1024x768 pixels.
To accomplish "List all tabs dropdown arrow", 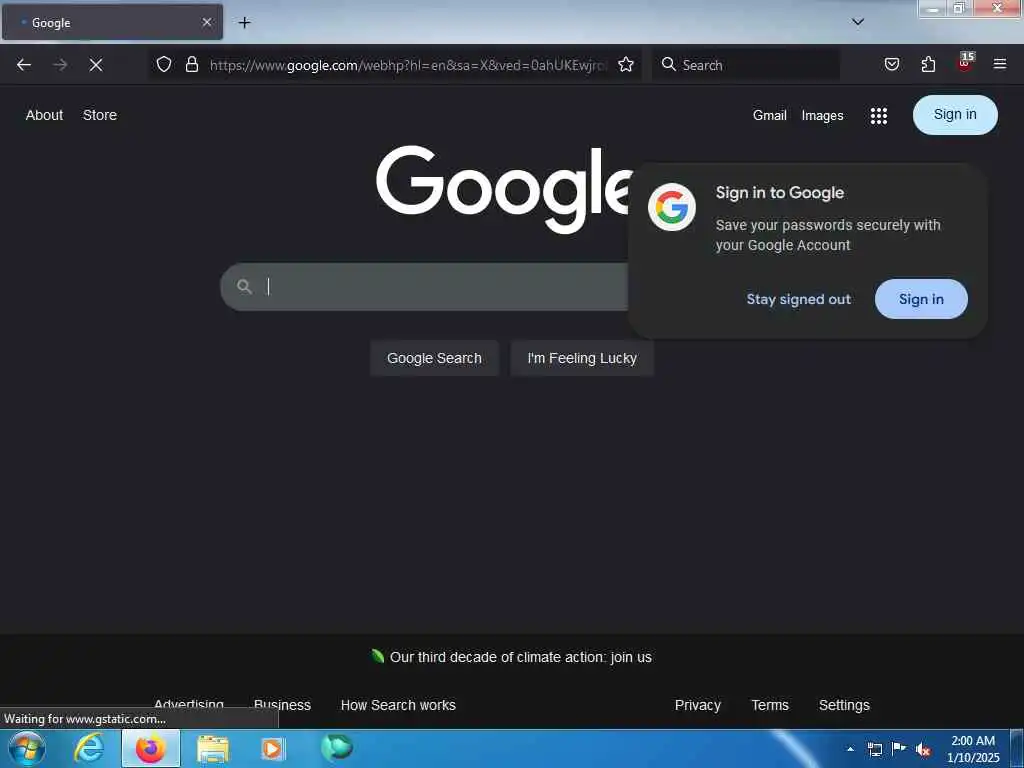I will point(858,22).
